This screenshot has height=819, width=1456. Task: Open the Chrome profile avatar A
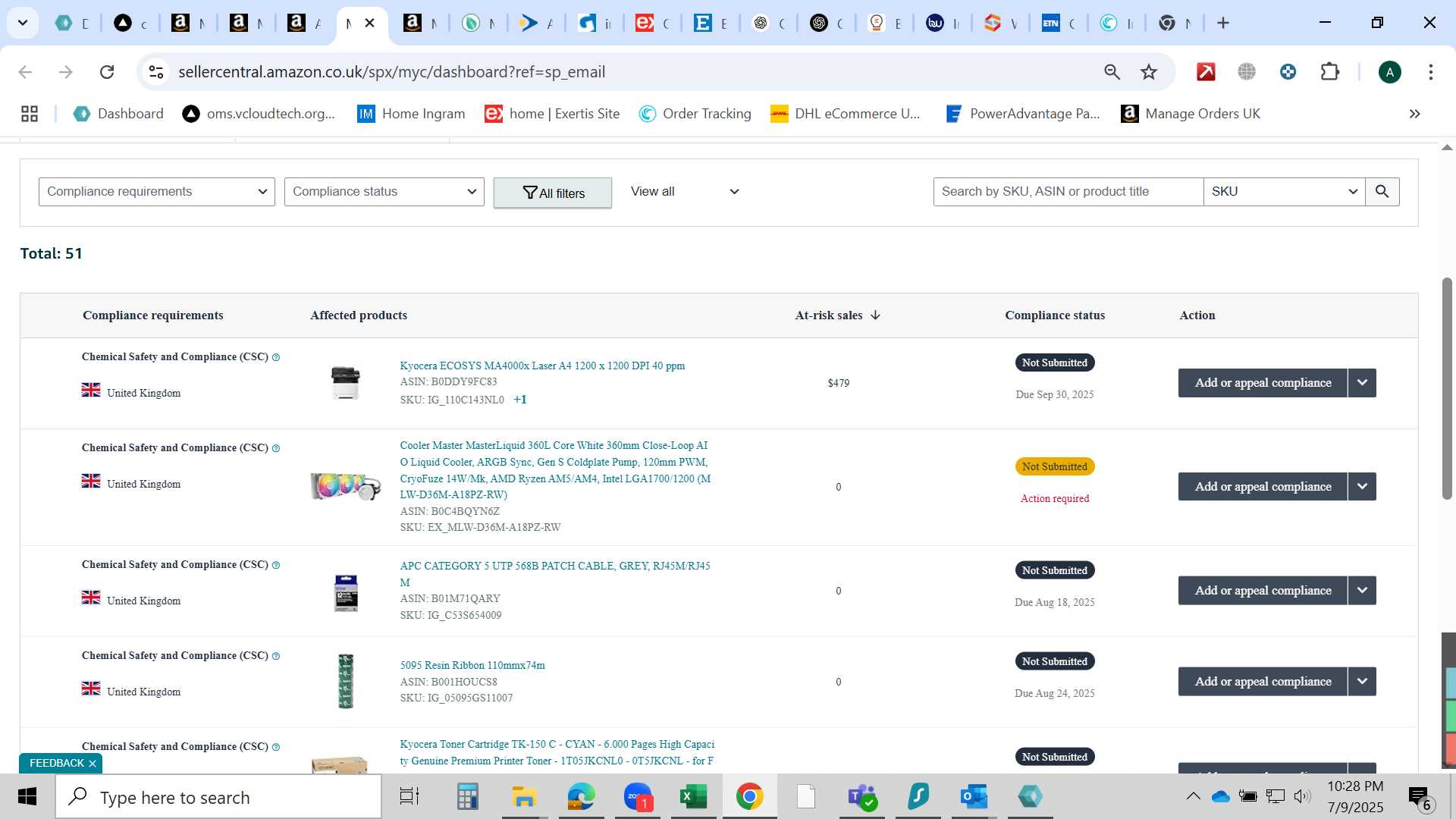pos(1389,72)
